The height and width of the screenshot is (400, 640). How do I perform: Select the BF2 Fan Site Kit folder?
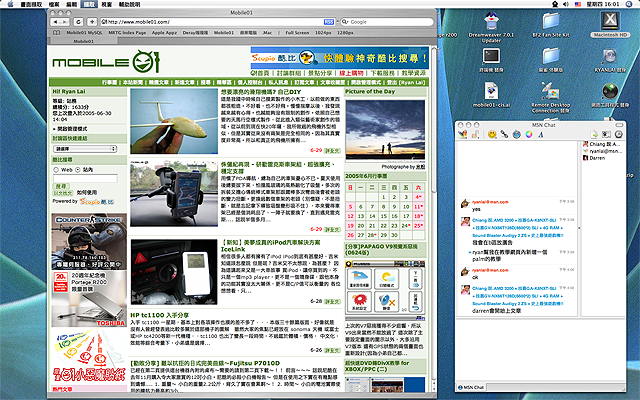[x=551, y=21]
